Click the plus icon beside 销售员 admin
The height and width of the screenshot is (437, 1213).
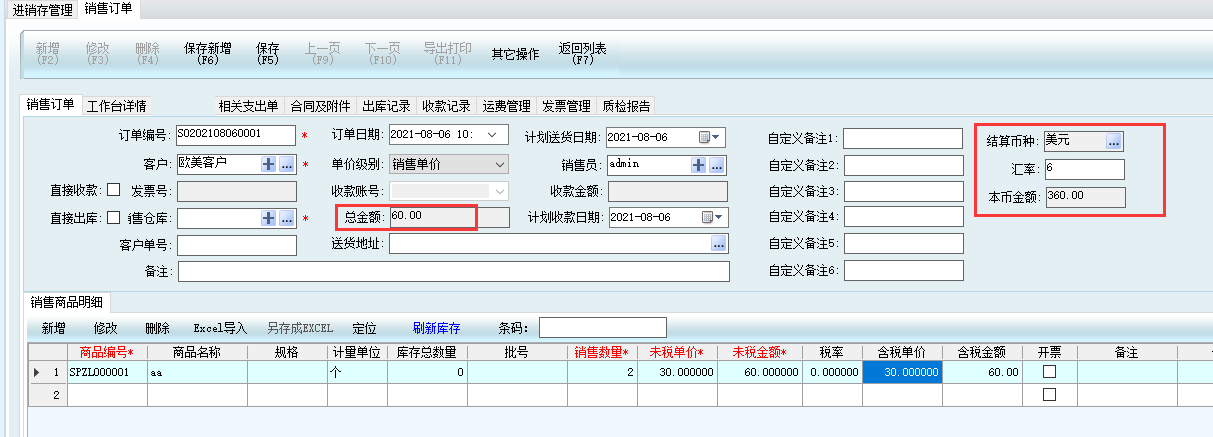[x=698, y=165]
